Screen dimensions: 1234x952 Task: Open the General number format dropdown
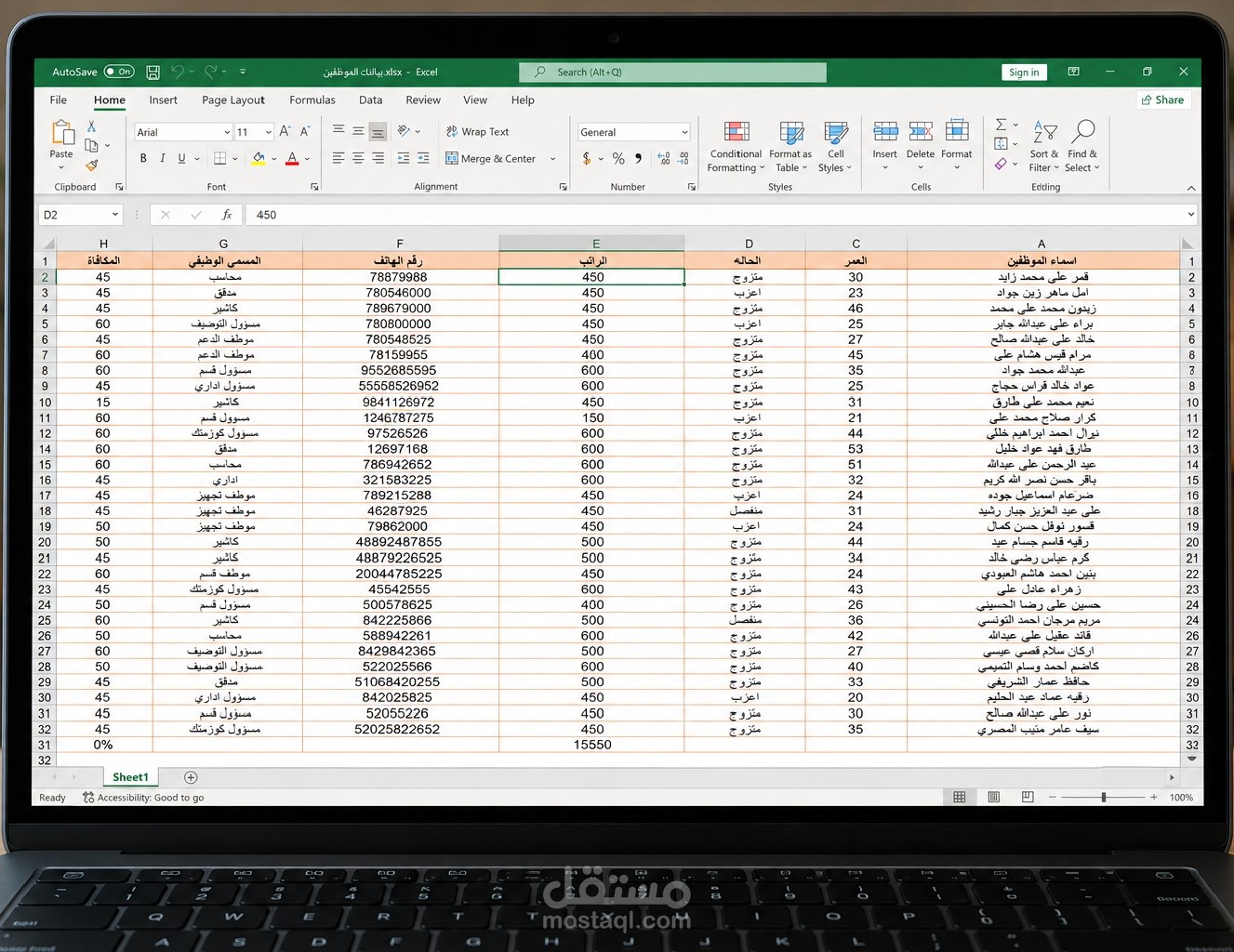click(x=684, y=132)
